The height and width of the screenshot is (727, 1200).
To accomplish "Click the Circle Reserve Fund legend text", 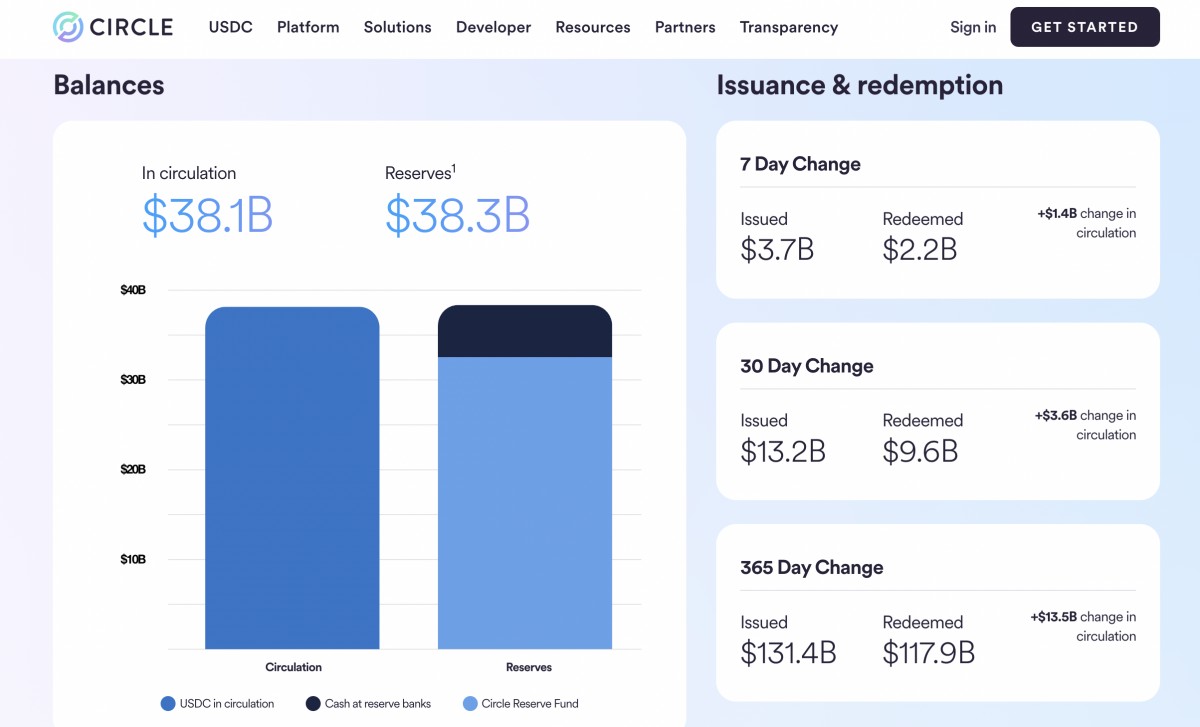I will [x=530, y=704].
